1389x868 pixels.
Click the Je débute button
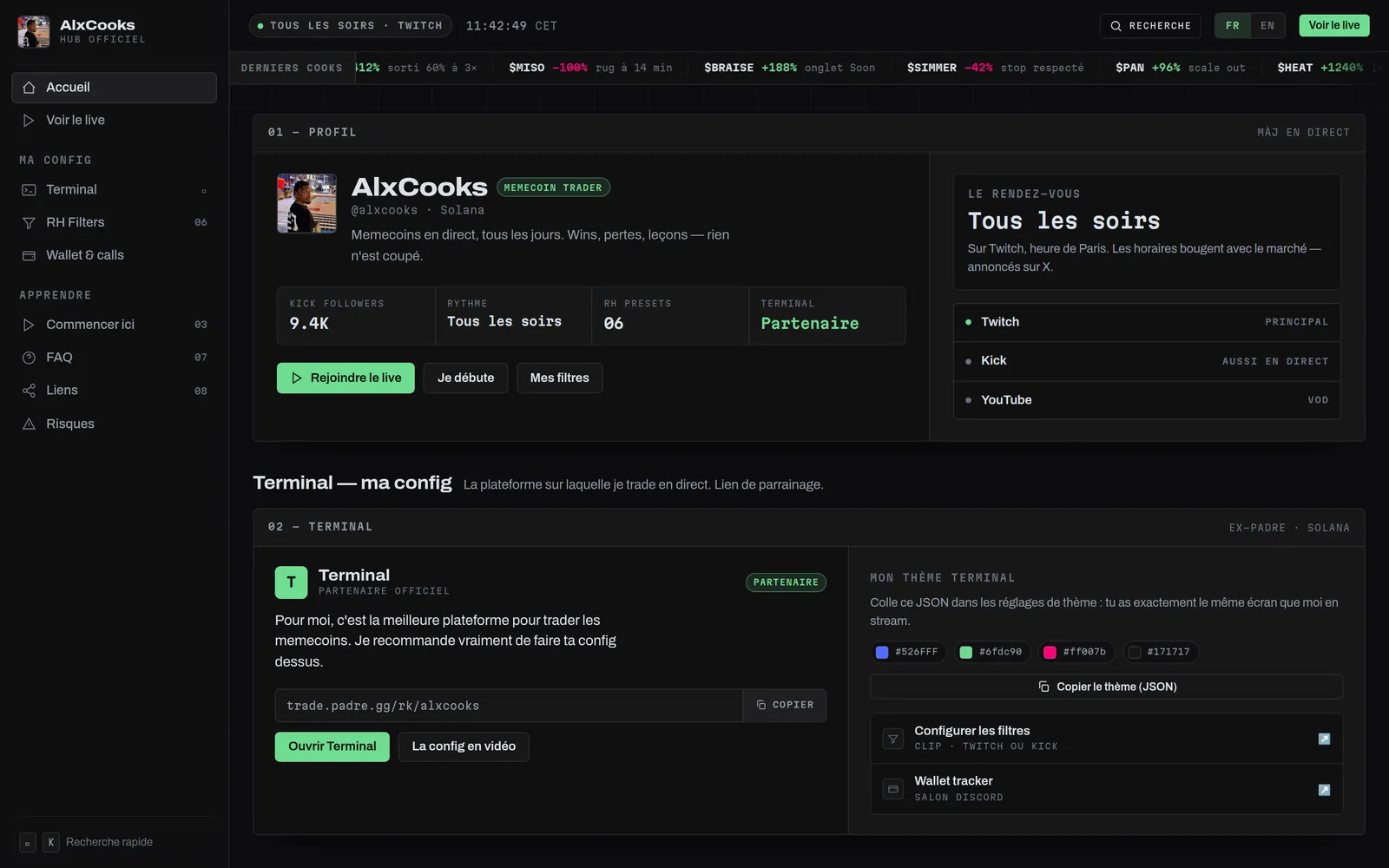[465, 378]
